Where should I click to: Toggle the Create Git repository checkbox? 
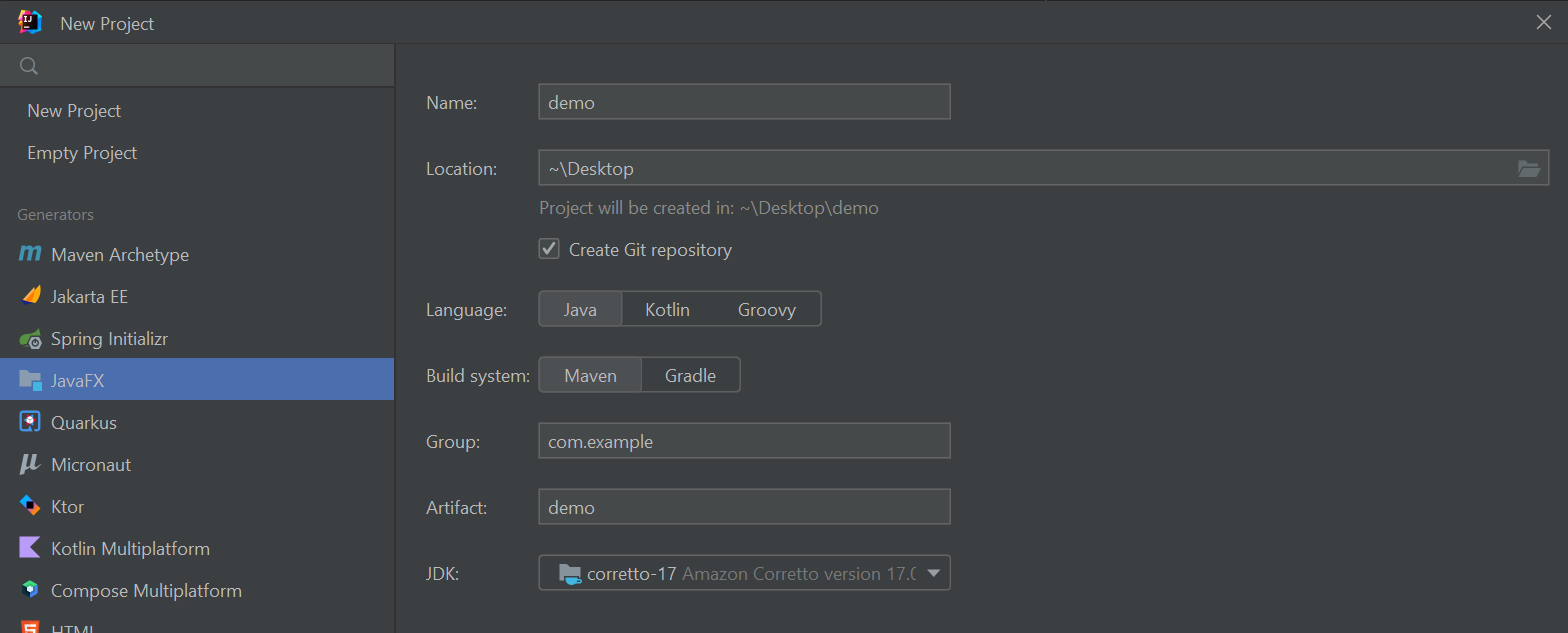point(549,249)
